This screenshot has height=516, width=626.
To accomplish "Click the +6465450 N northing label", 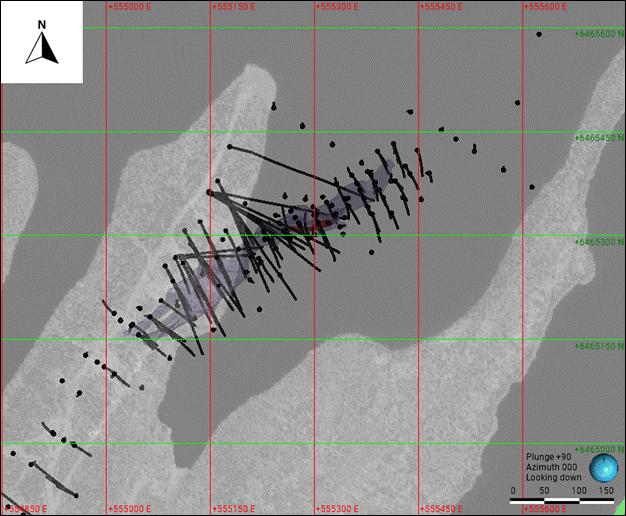I will click(x=599, y=138).
